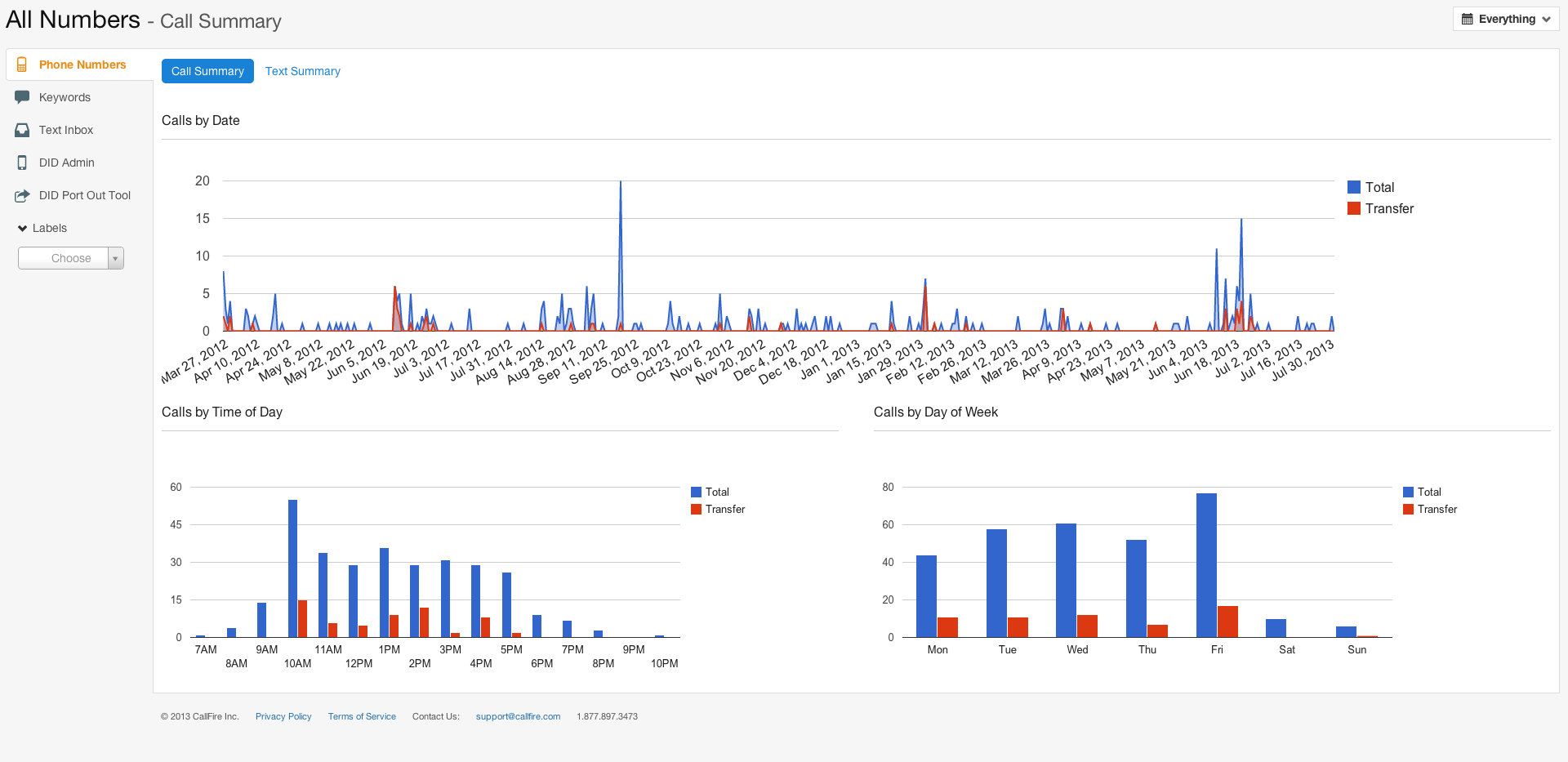Click the Total legend entry in Time of Day chart

716,492
